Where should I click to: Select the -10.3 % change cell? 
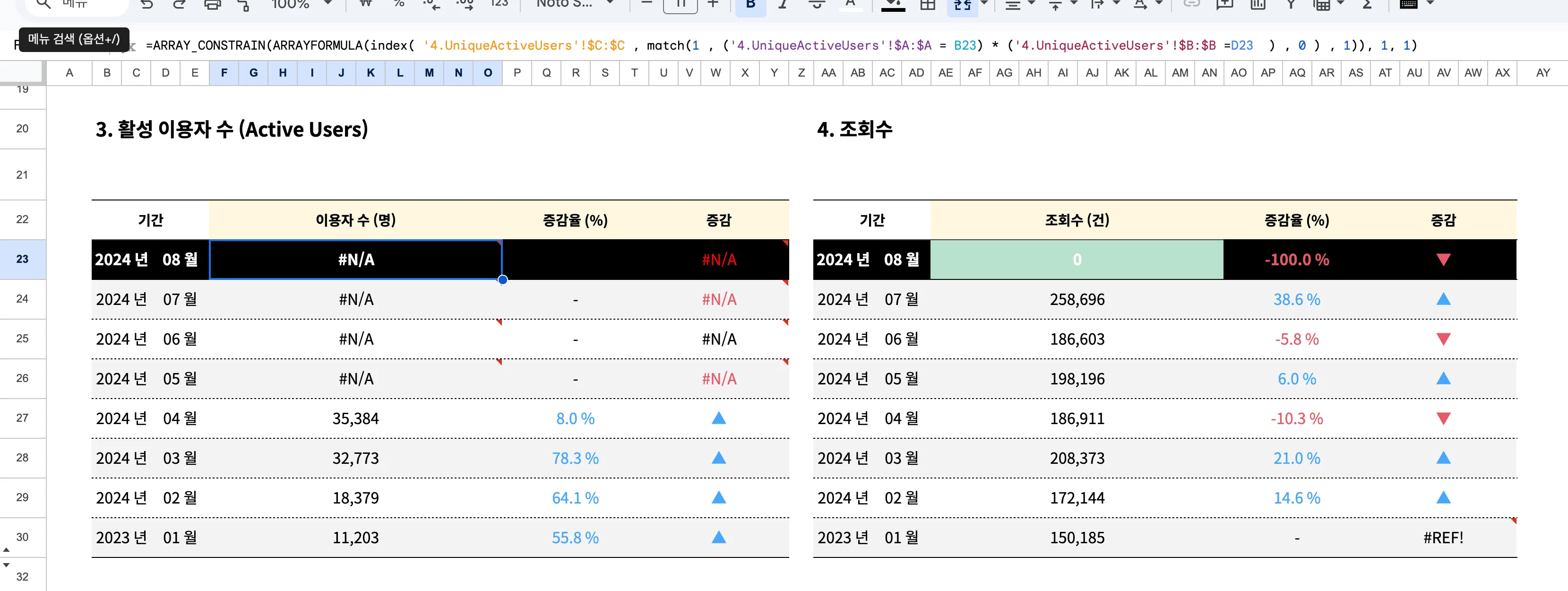(1297, 418)
